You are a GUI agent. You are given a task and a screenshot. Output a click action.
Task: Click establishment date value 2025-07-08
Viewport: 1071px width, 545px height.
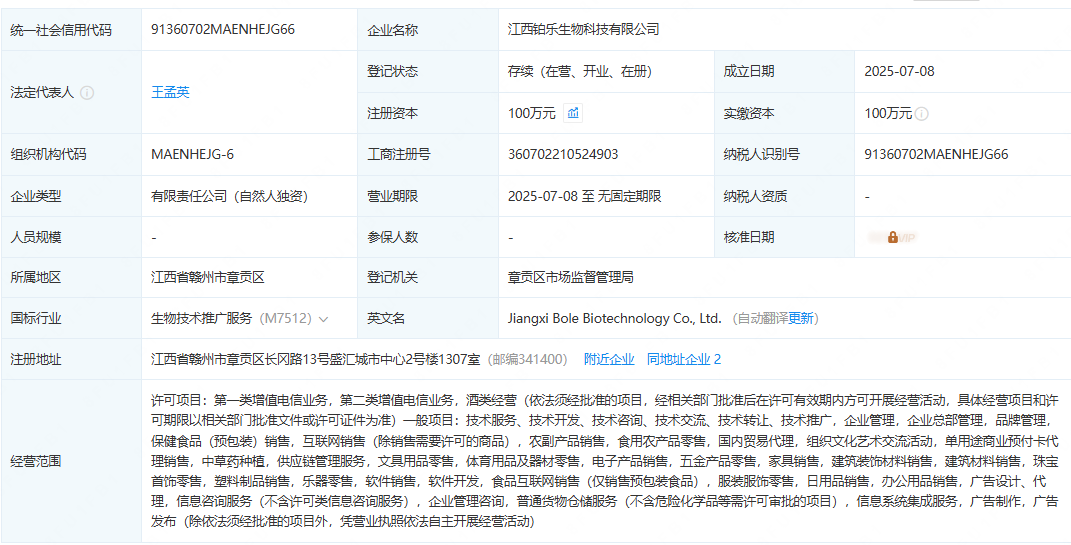click(899, 71)
